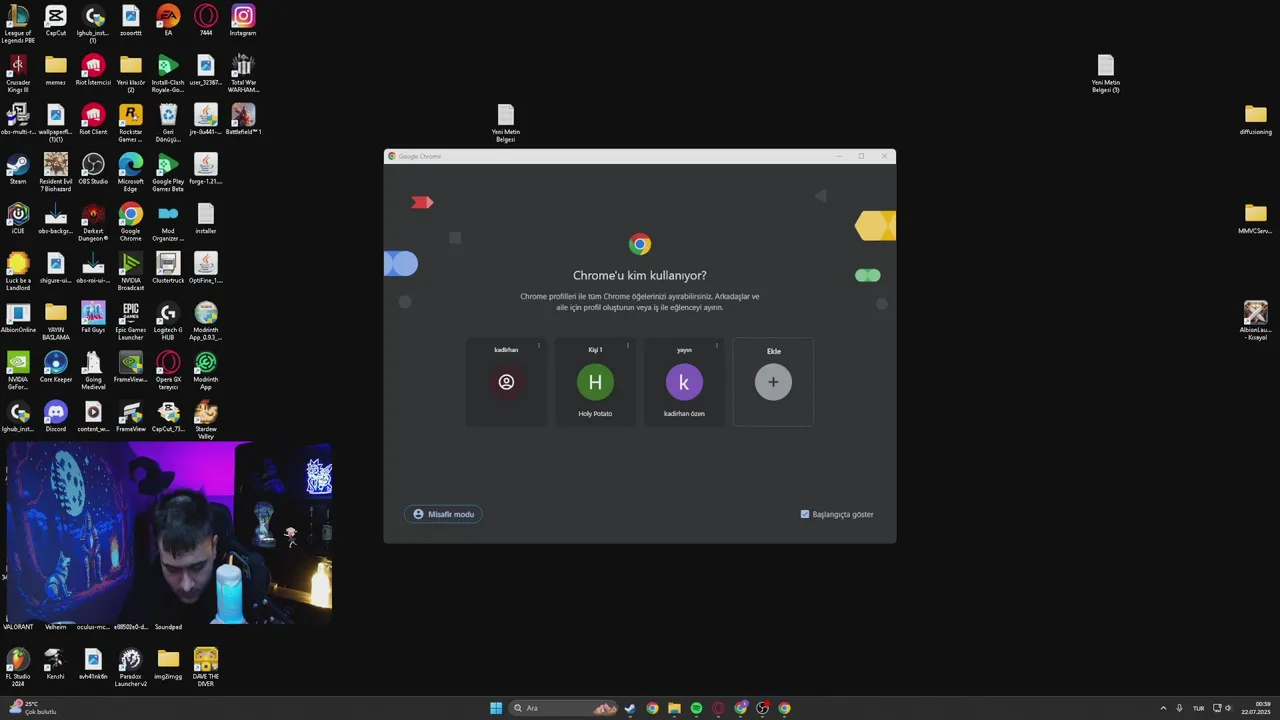Click the Ekle add profile button
Image resolution: width=1280 pixels, height=720 pixels.
pos(773,382)
